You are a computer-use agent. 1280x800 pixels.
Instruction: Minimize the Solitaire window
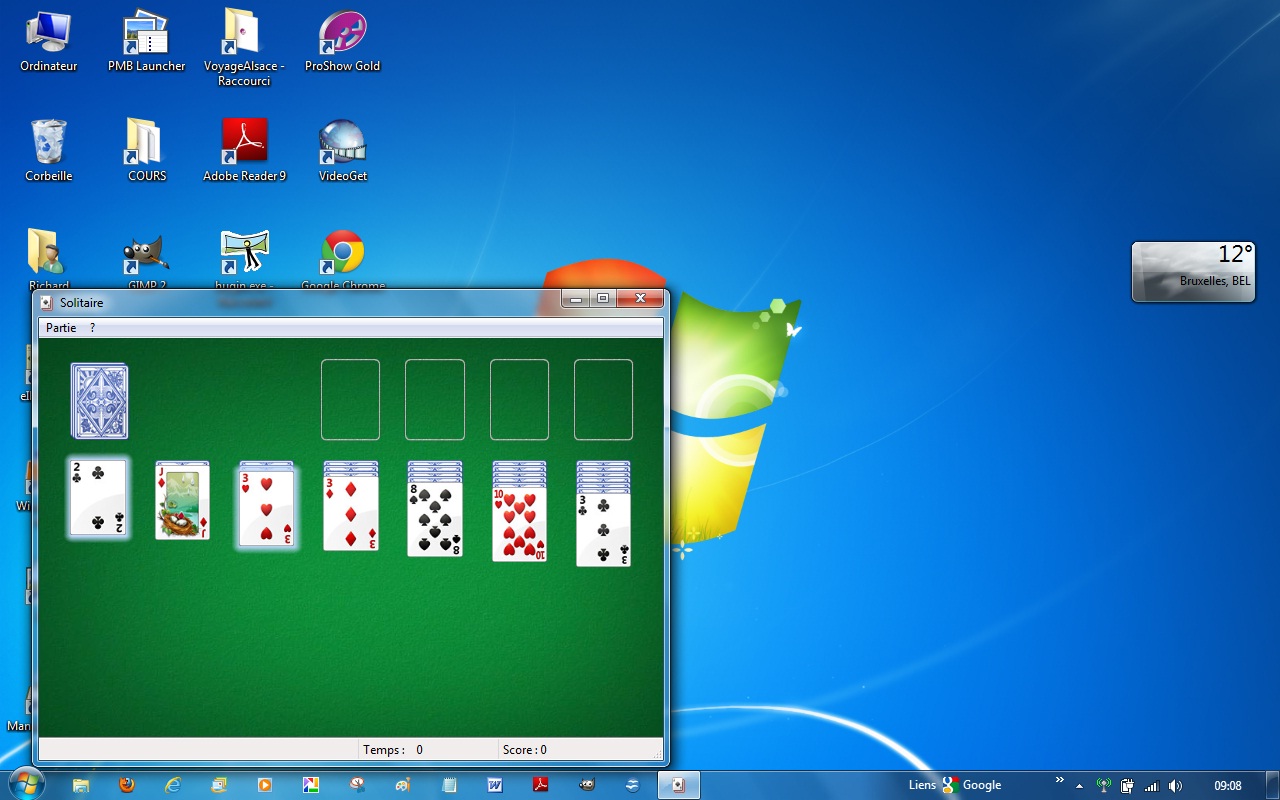coord(576,298)
